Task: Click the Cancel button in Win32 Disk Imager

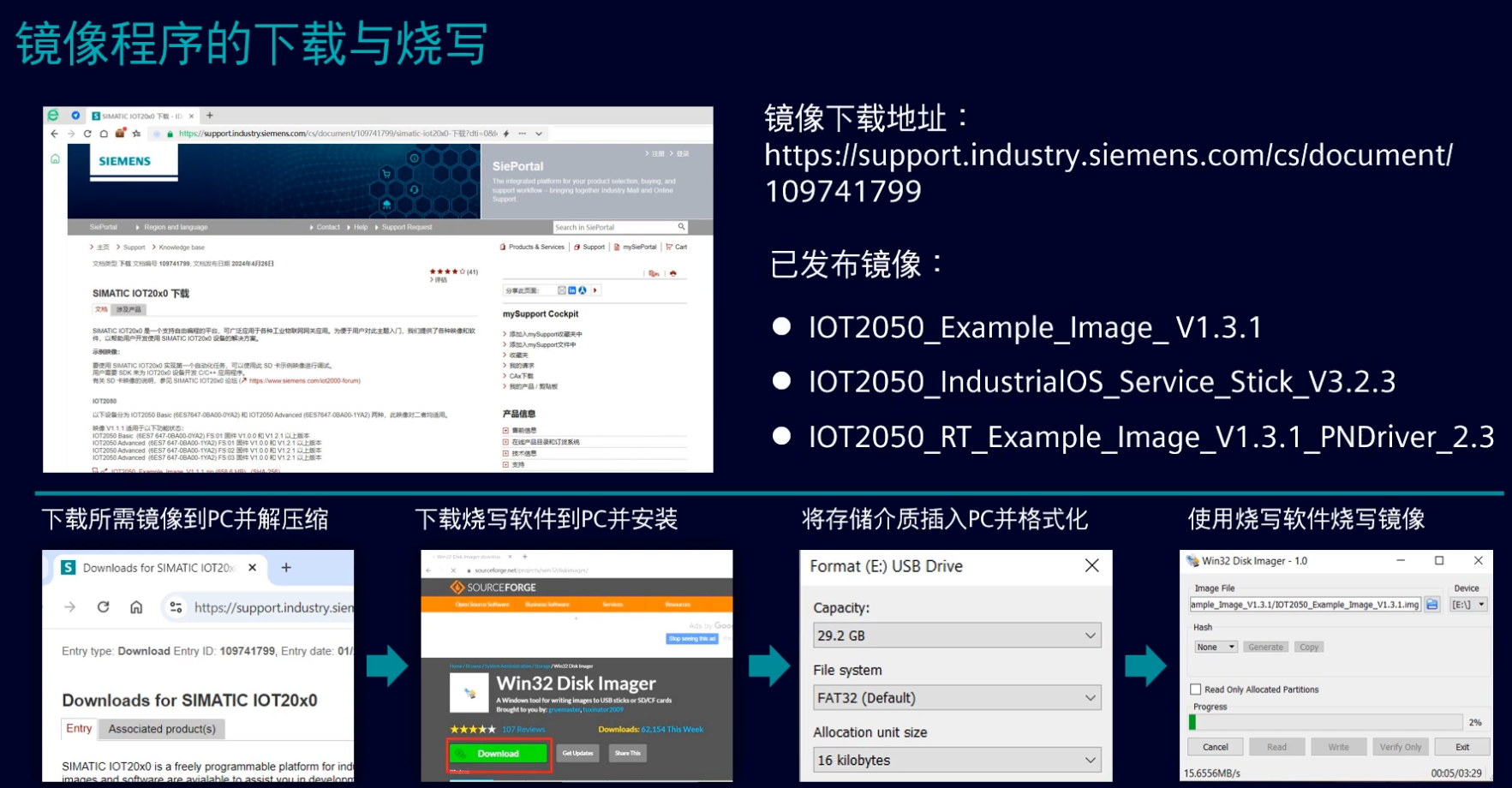Action: (x=1215, y=747)
